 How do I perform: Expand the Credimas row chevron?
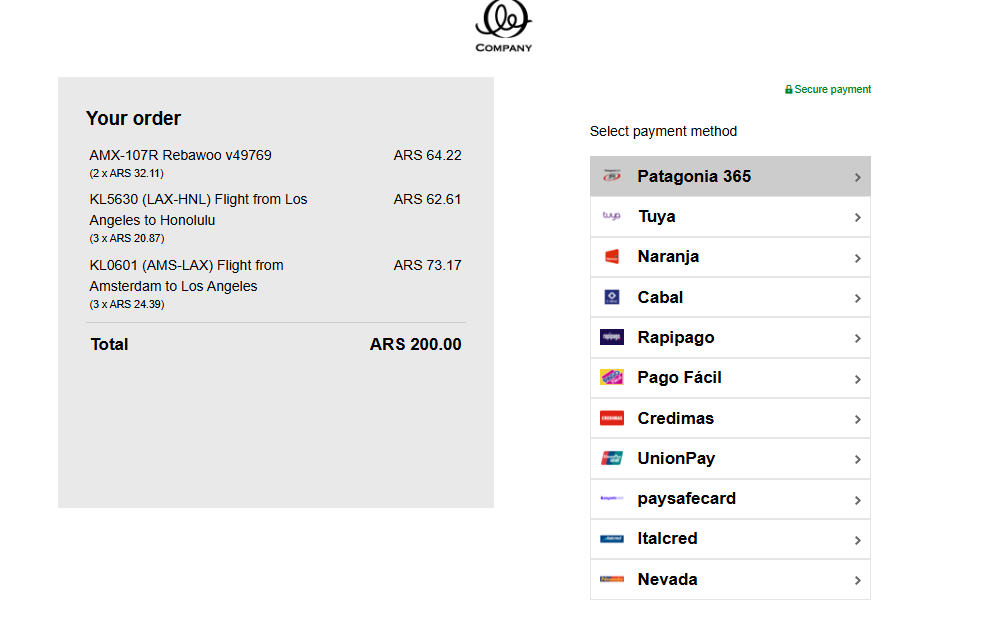click(x=857, y=419)
